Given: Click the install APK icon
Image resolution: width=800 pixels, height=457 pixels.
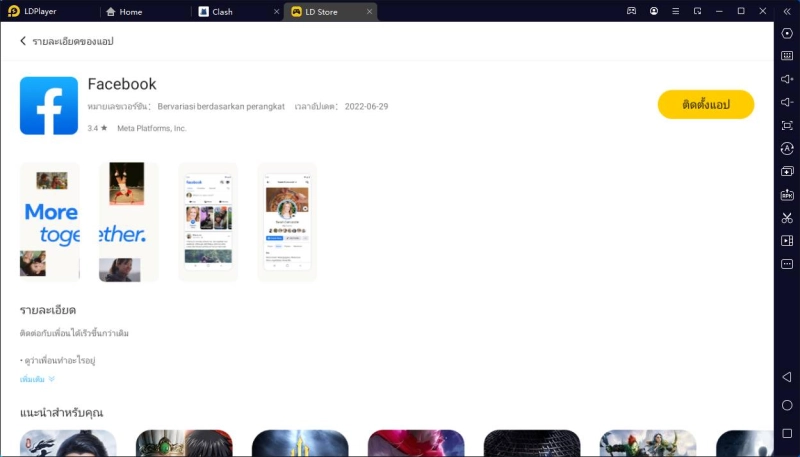Looking at the screenshot, I should 787,195.
